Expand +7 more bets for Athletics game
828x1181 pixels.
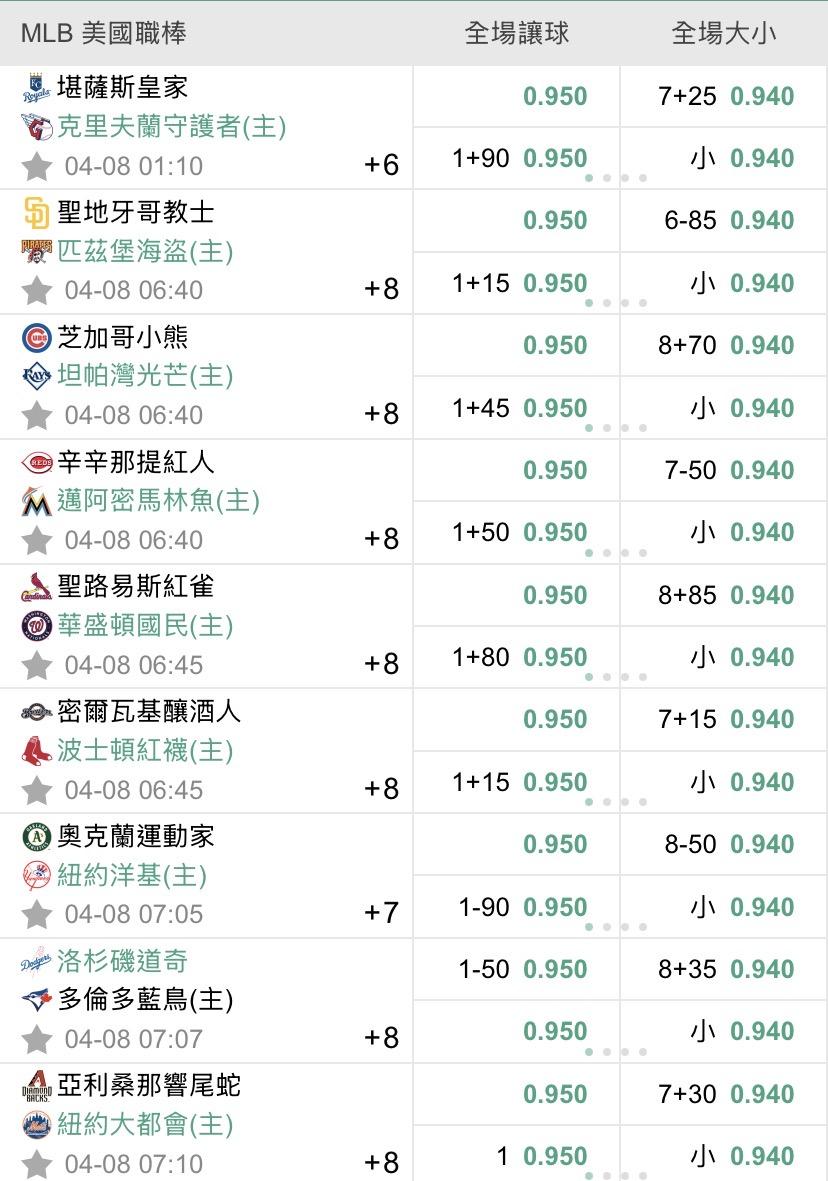pyautogui.click(x=381, y=913)
